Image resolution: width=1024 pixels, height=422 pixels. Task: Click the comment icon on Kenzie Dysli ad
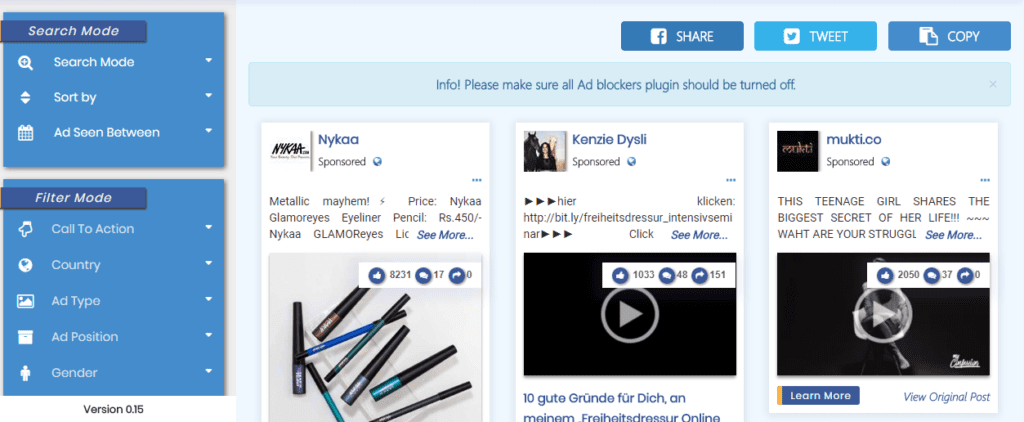point(666,275)
